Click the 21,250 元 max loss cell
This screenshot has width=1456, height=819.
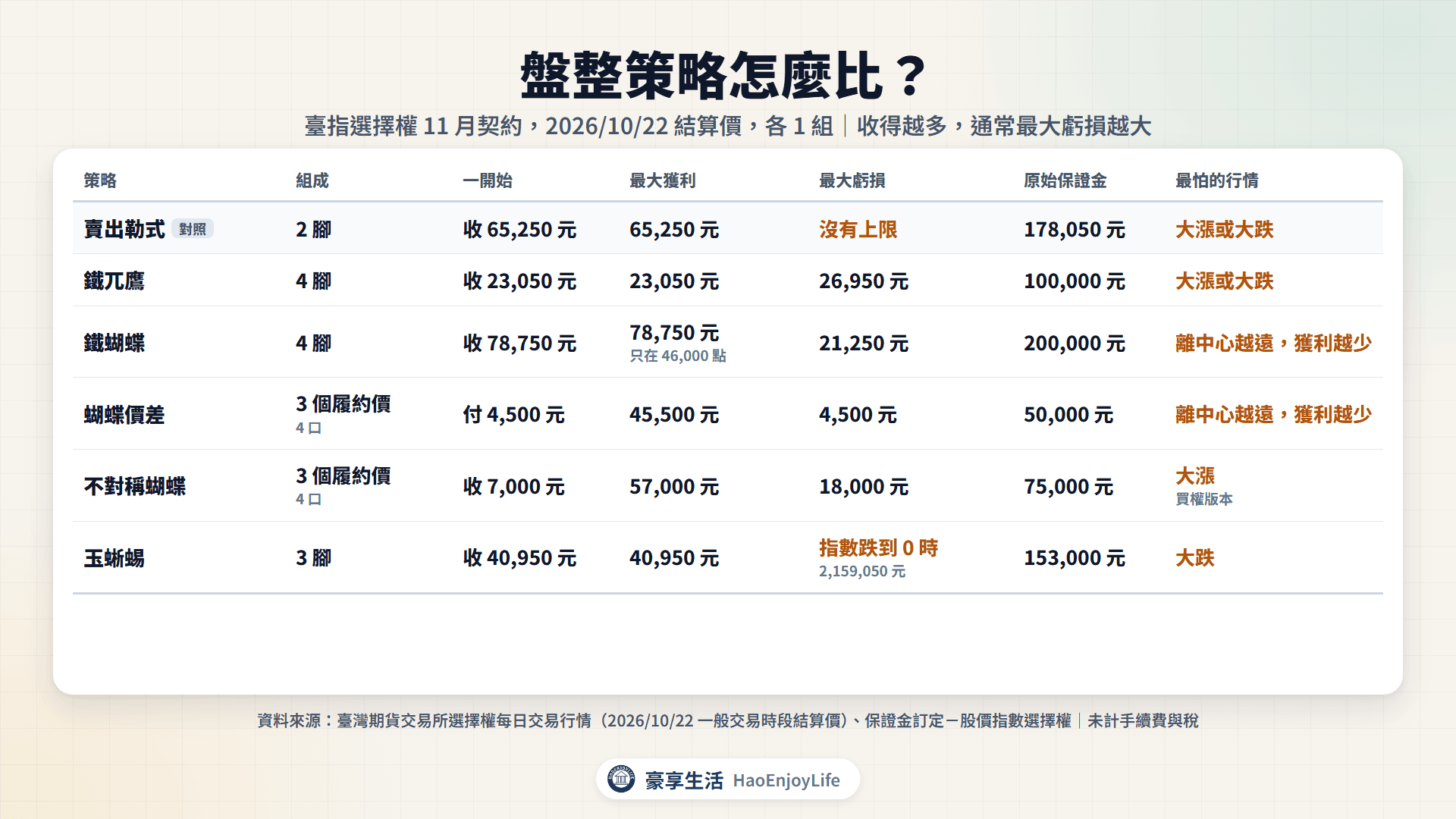pyautogui.click(x=864, y=343)
